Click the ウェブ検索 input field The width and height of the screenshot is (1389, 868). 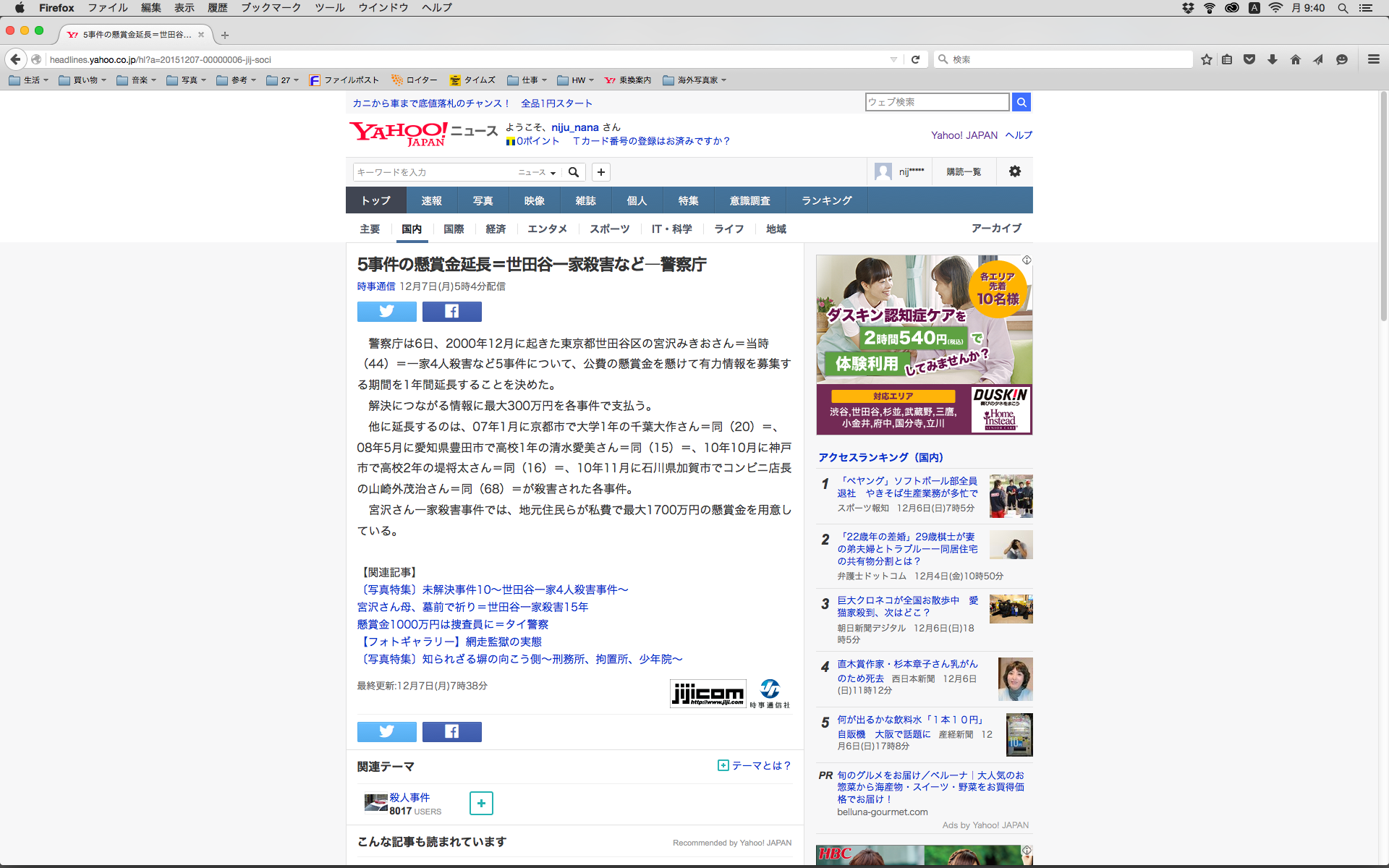tap(936, 102)
